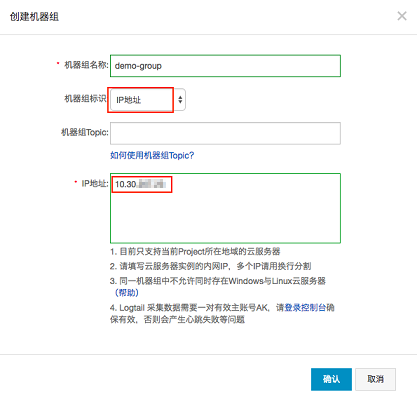Screen dimensions: 417x404
Task: Open the 如何使用机器组Topic? help link
Action: tap(152, 155)
